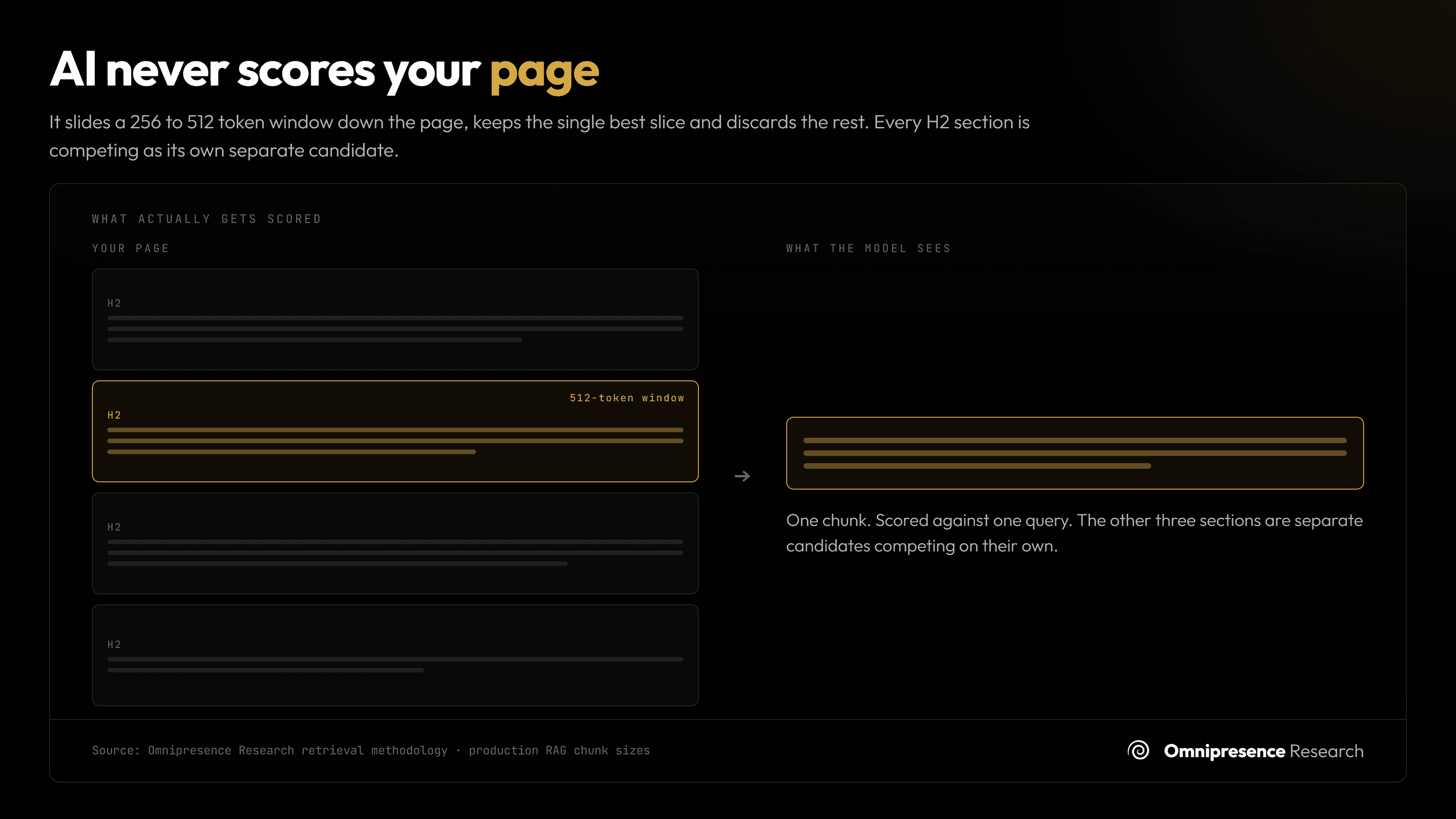Click the 'YOUR PAGE' column label
Viewport: 1456px width, 819px height.
tap(131, 248)
